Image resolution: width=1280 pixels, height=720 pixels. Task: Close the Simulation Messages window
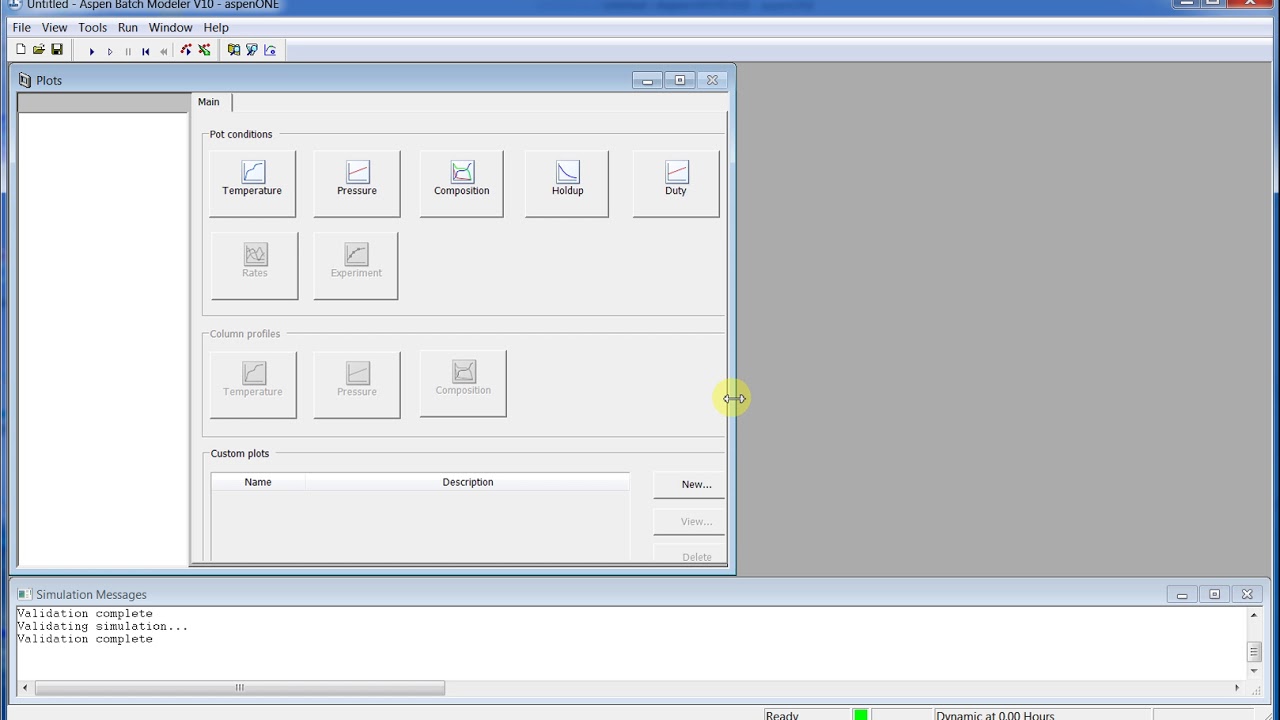point(1247,595)
